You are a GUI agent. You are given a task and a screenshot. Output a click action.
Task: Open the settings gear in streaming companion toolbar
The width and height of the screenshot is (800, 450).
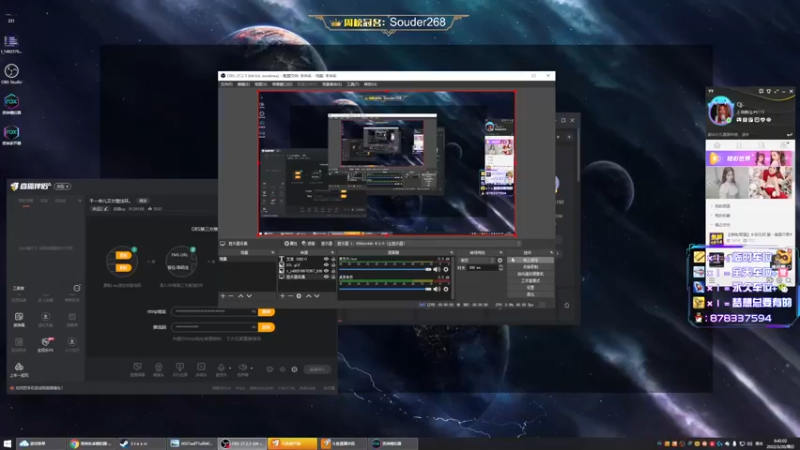294,369
